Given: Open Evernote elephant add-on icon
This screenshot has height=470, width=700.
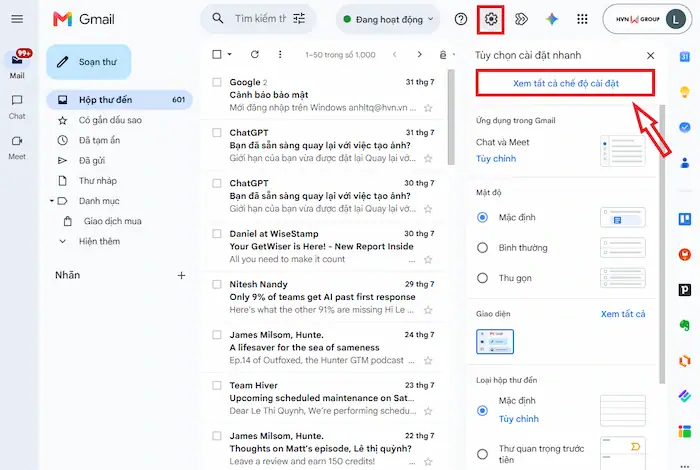Looking at the screenshot, I should click(684, 325).
